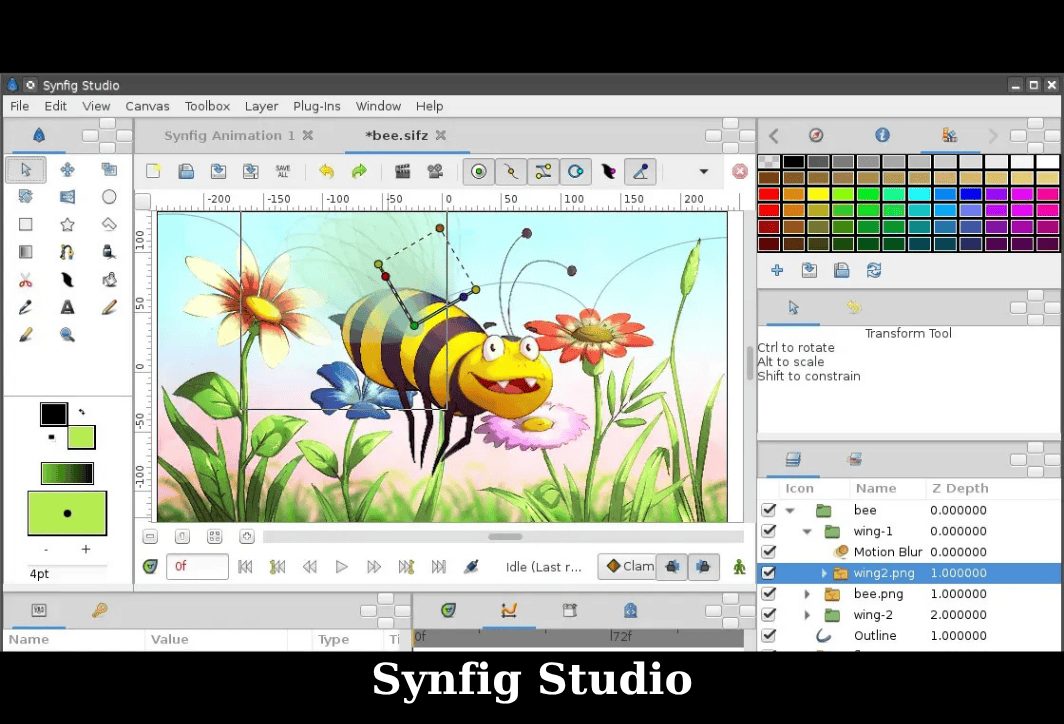The image size is (1064, 724).
Task: Select the Text tool
Action: pos(67,307)
